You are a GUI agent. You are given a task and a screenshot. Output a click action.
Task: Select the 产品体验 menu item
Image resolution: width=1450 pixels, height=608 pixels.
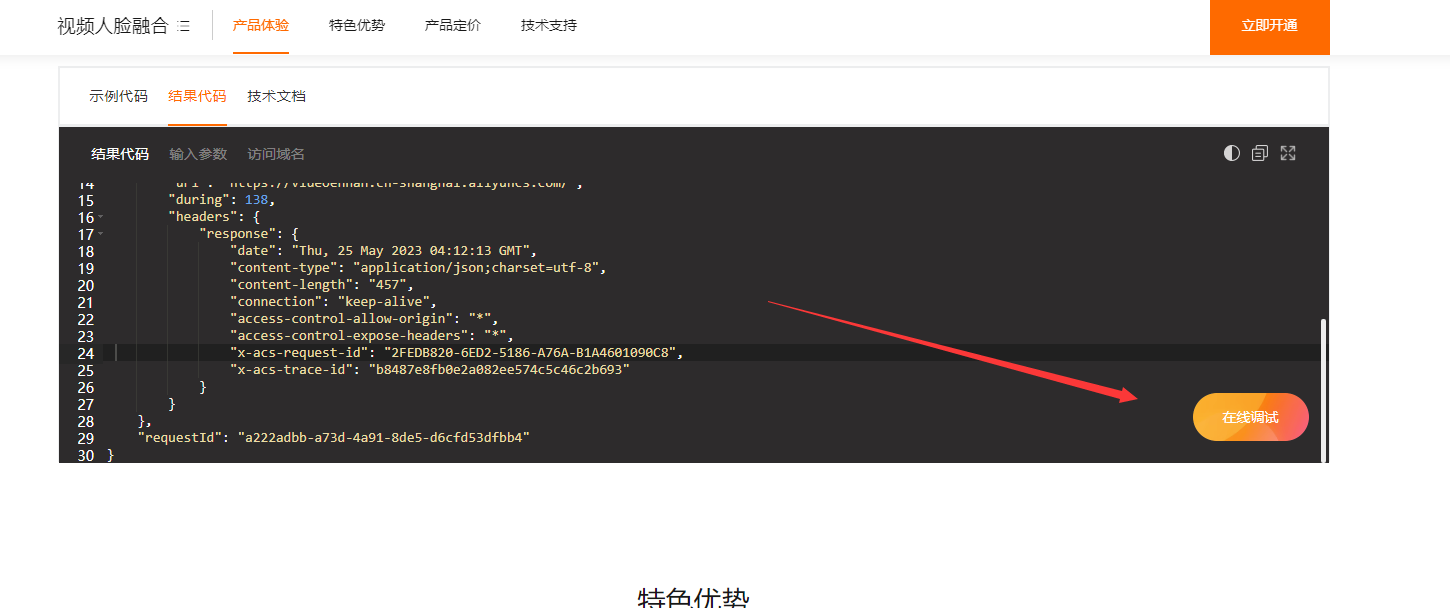pyautogui.click(x=261, y=25)
